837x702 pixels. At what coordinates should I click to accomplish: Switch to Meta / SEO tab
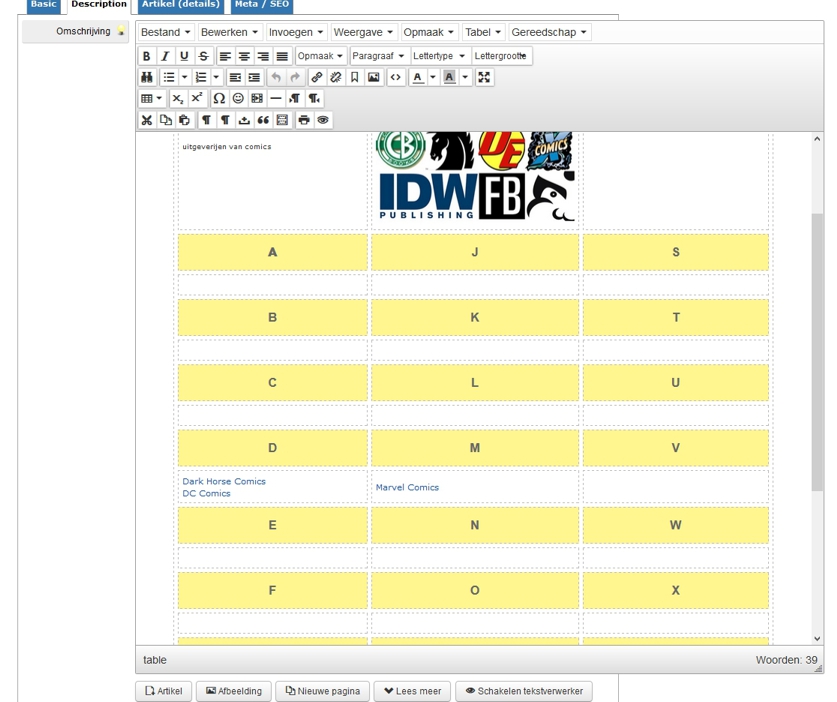[262, 4]
